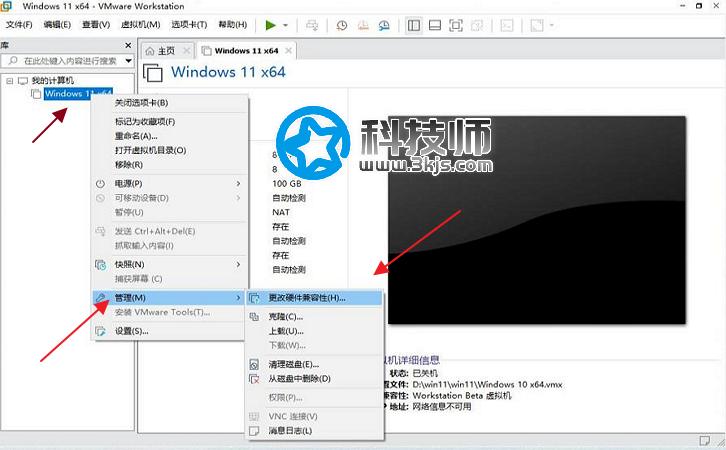726x450 pixels.
Task: Click the snapshot icon beside 快照(N)
Action: pyautogui.click(x=100, y=264)
